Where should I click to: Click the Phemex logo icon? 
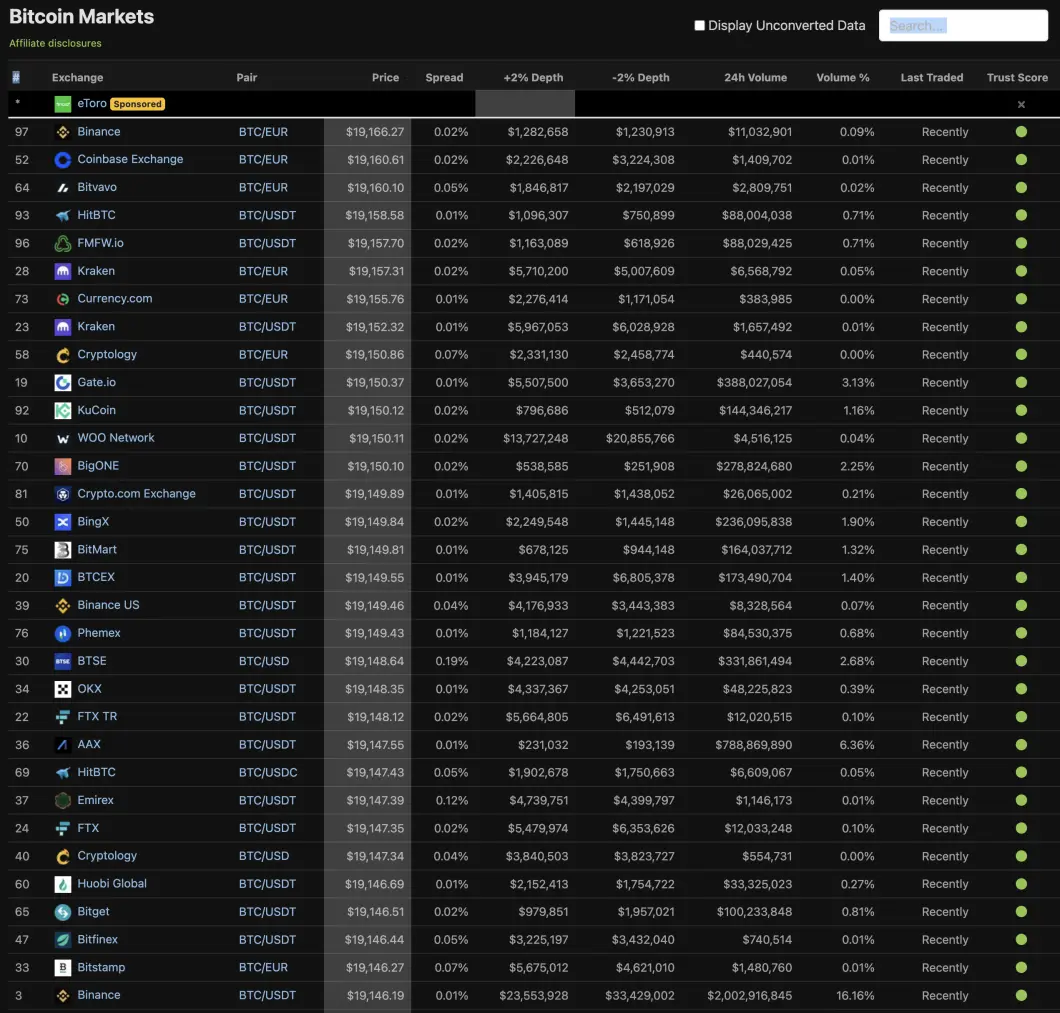(63, 634)
